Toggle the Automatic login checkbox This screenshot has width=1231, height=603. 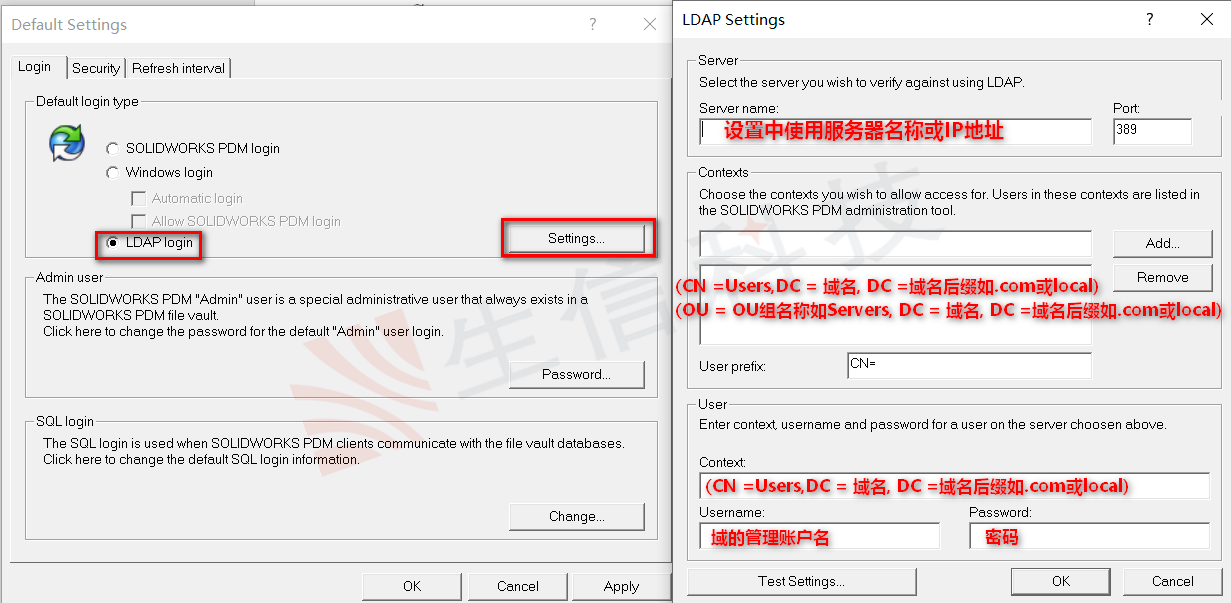139,198
